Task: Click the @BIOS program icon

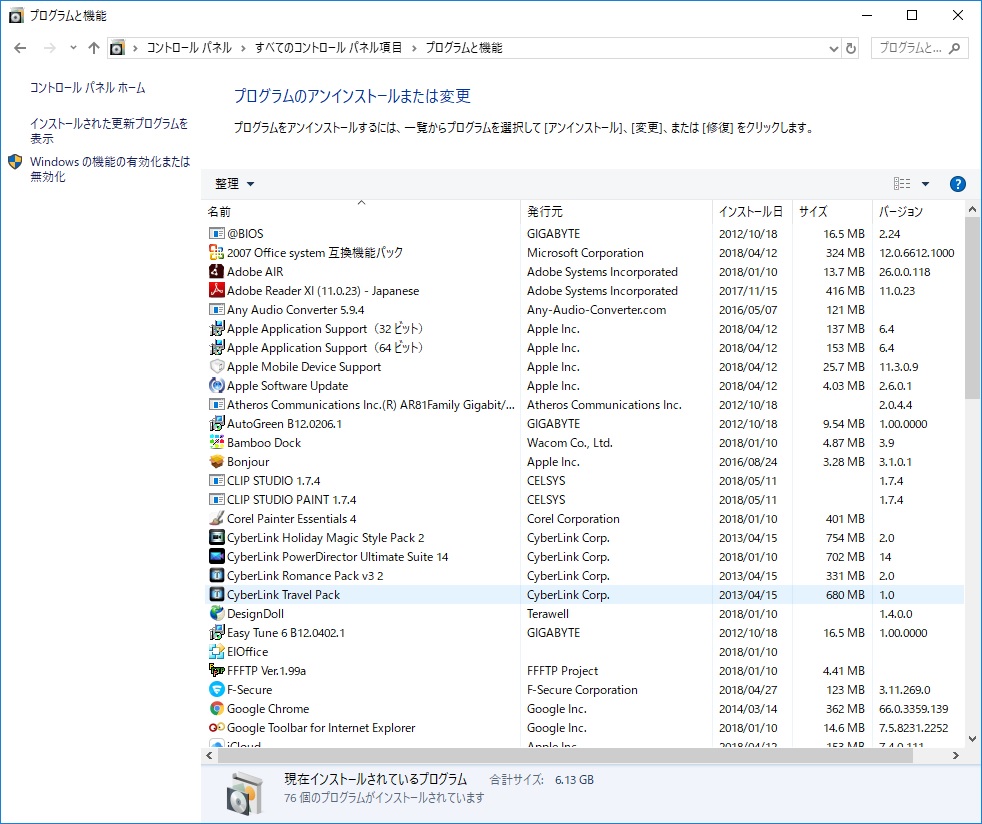Action: pyautogui.click(x=217, y=234)
